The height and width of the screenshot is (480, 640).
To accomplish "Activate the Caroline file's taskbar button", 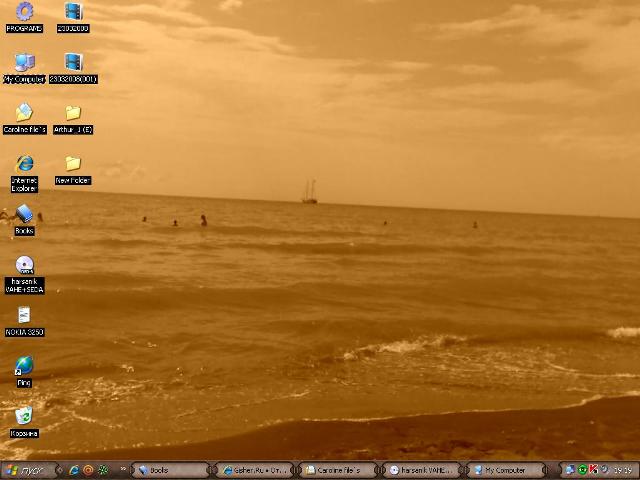I will tap(339, 470).
